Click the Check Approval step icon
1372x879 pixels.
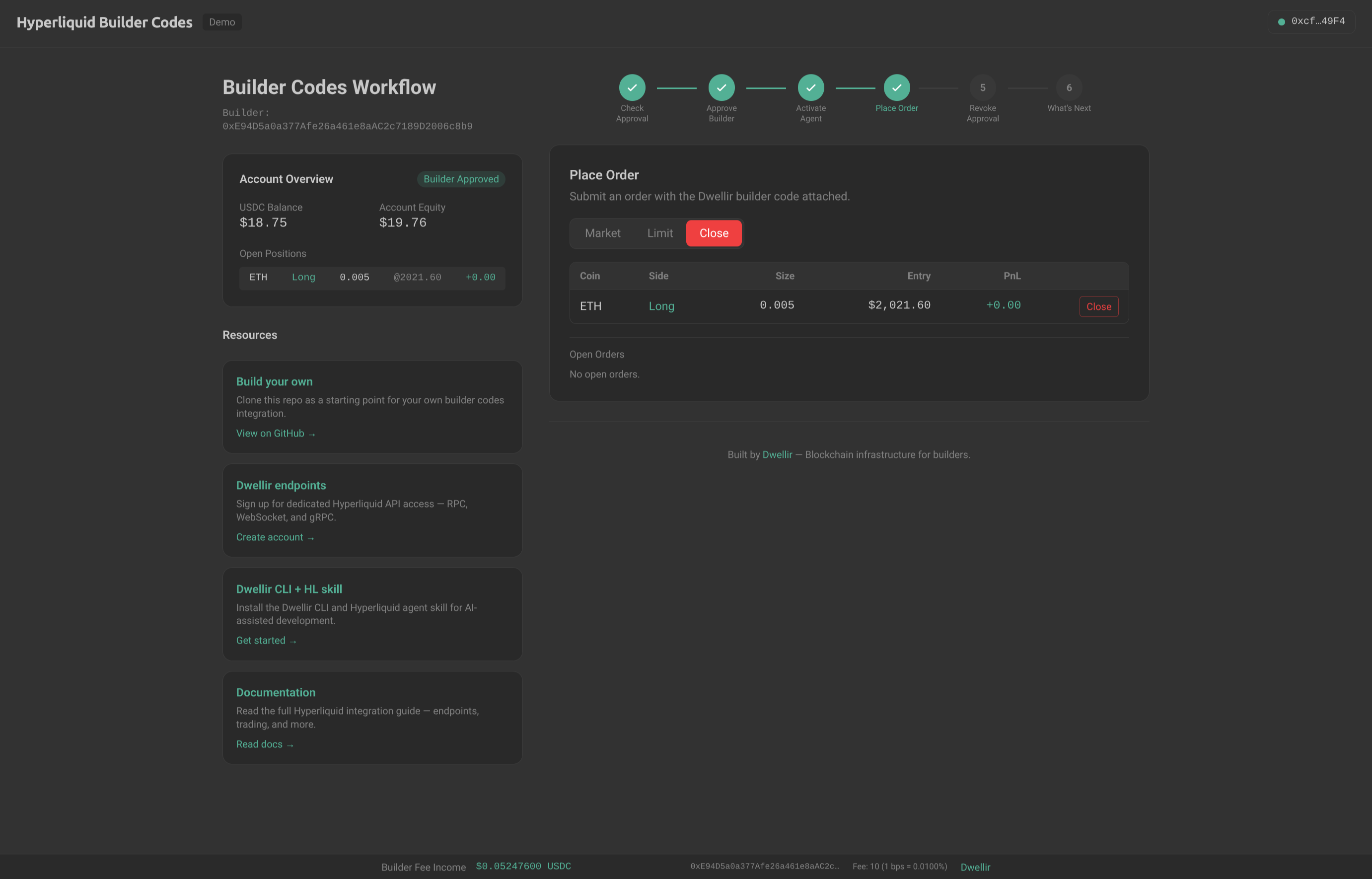click(x=632, y=87)
